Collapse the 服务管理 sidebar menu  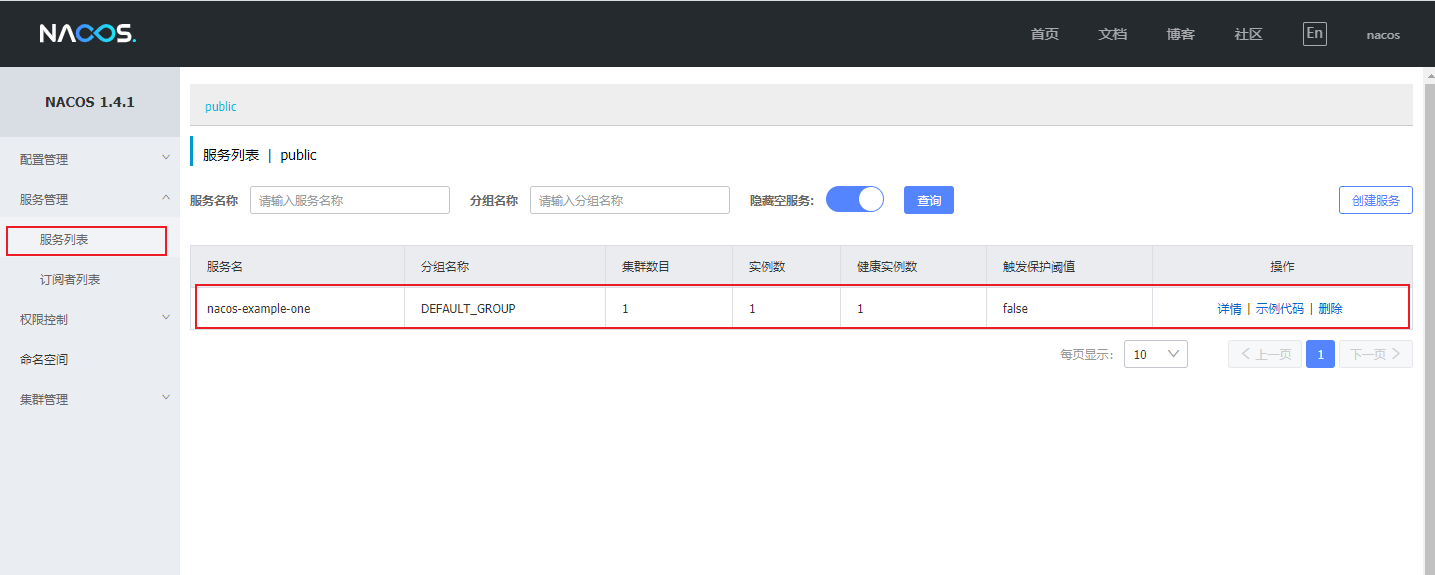pyautogui.click(x=90, y=199)
